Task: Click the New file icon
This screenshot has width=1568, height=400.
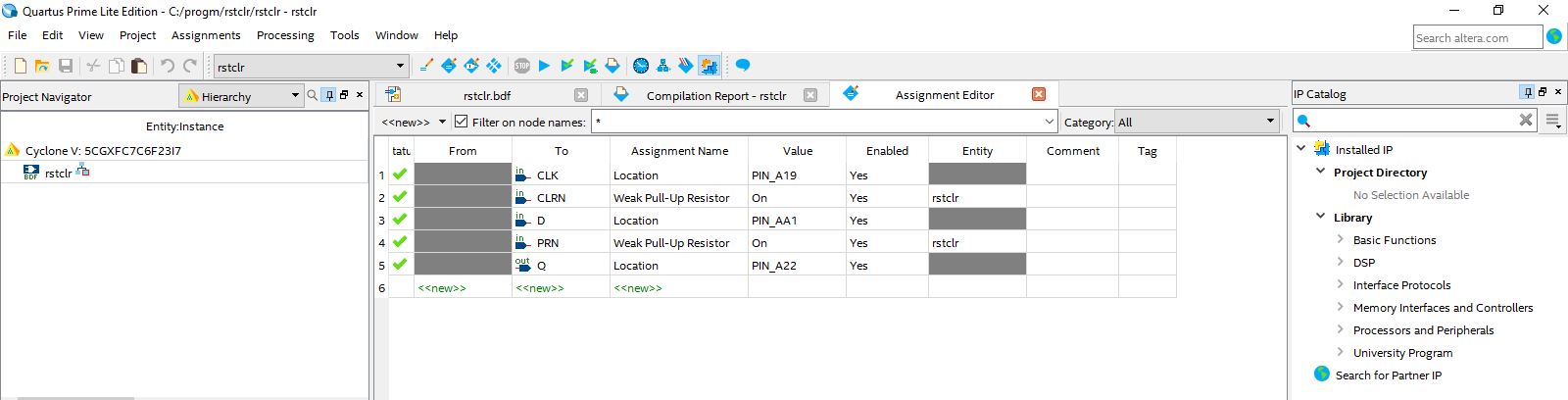Action: click(x=20, y=66)
